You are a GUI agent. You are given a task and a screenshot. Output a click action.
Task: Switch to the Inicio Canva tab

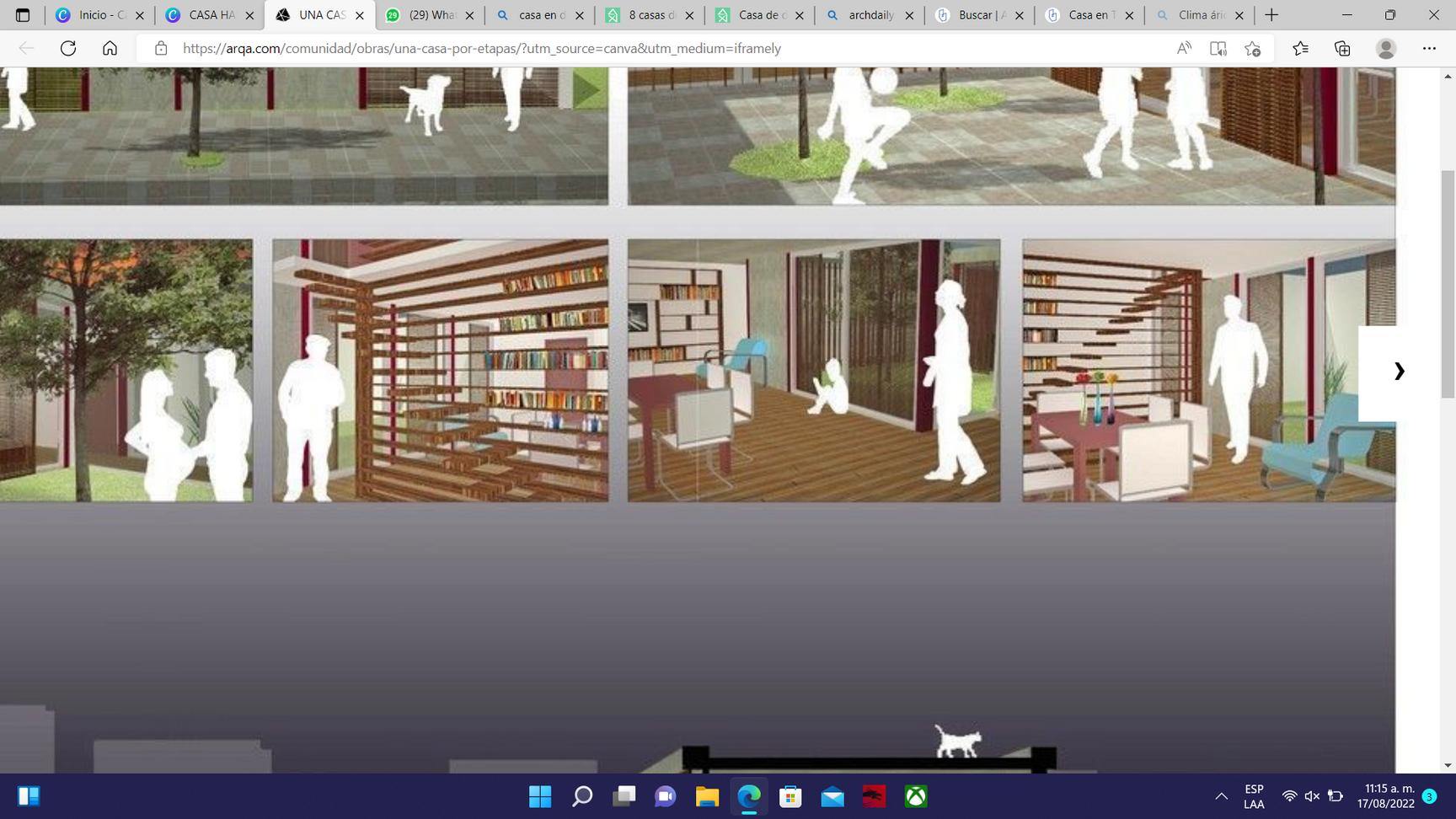99,15
